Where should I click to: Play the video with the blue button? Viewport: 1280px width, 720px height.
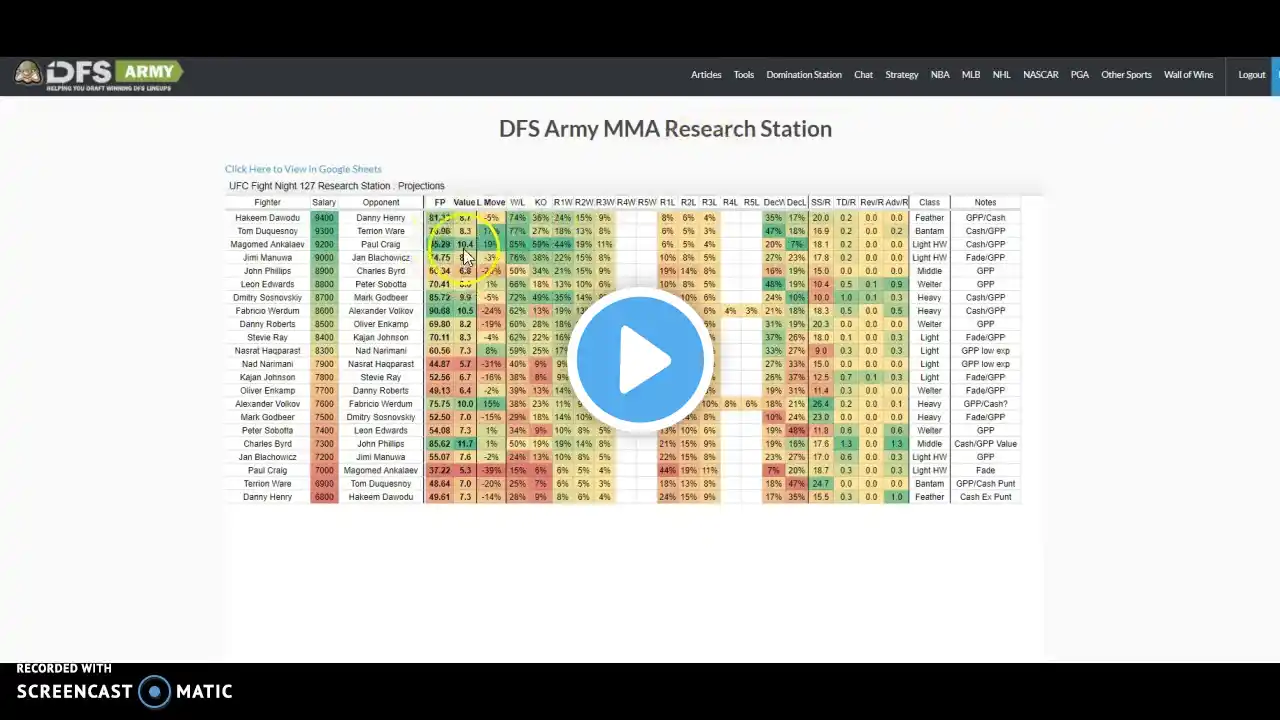tap(640, 358)
